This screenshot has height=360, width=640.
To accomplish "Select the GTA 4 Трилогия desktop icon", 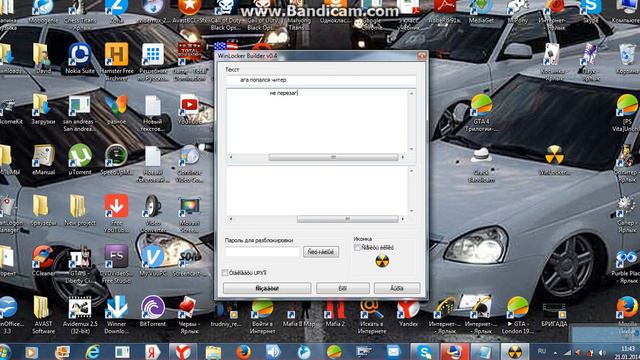I will point(482,112).
